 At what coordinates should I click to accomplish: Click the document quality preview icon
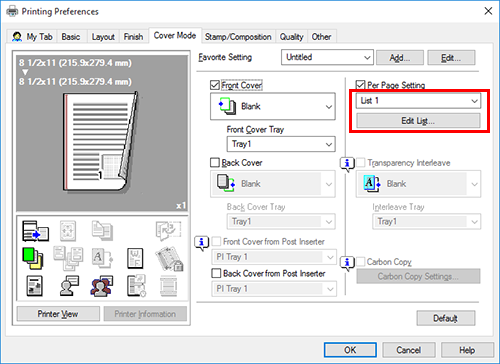pos(34,286)
